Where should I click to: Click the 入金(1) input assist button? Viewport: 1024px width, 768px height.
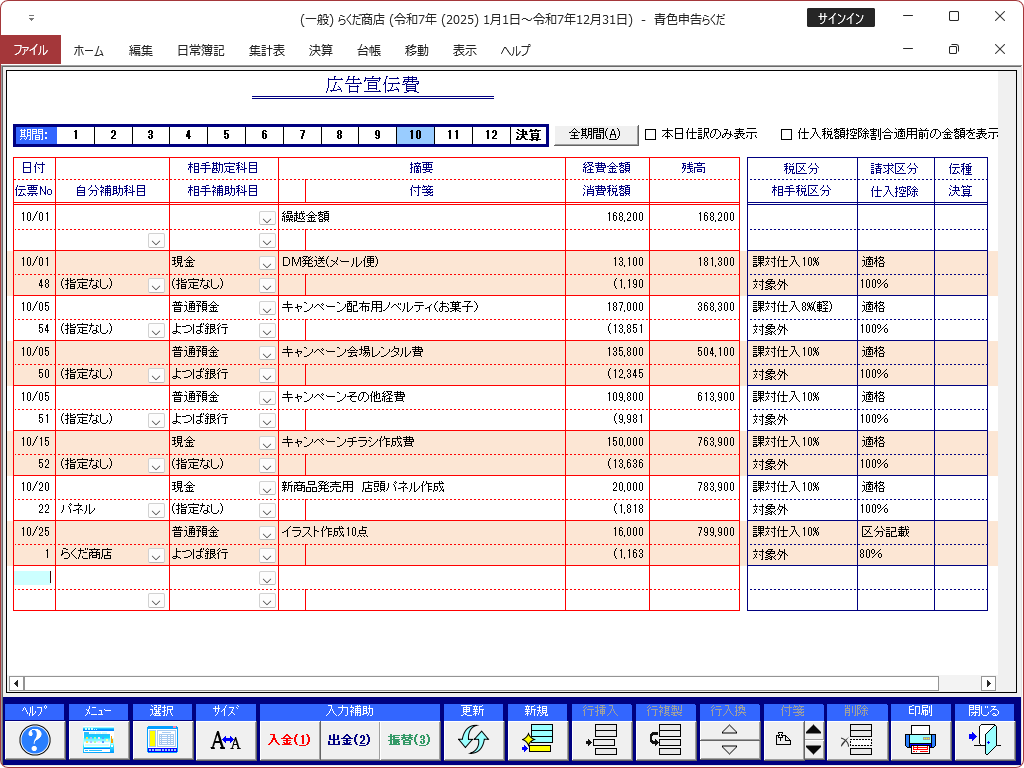coord(289,740)
